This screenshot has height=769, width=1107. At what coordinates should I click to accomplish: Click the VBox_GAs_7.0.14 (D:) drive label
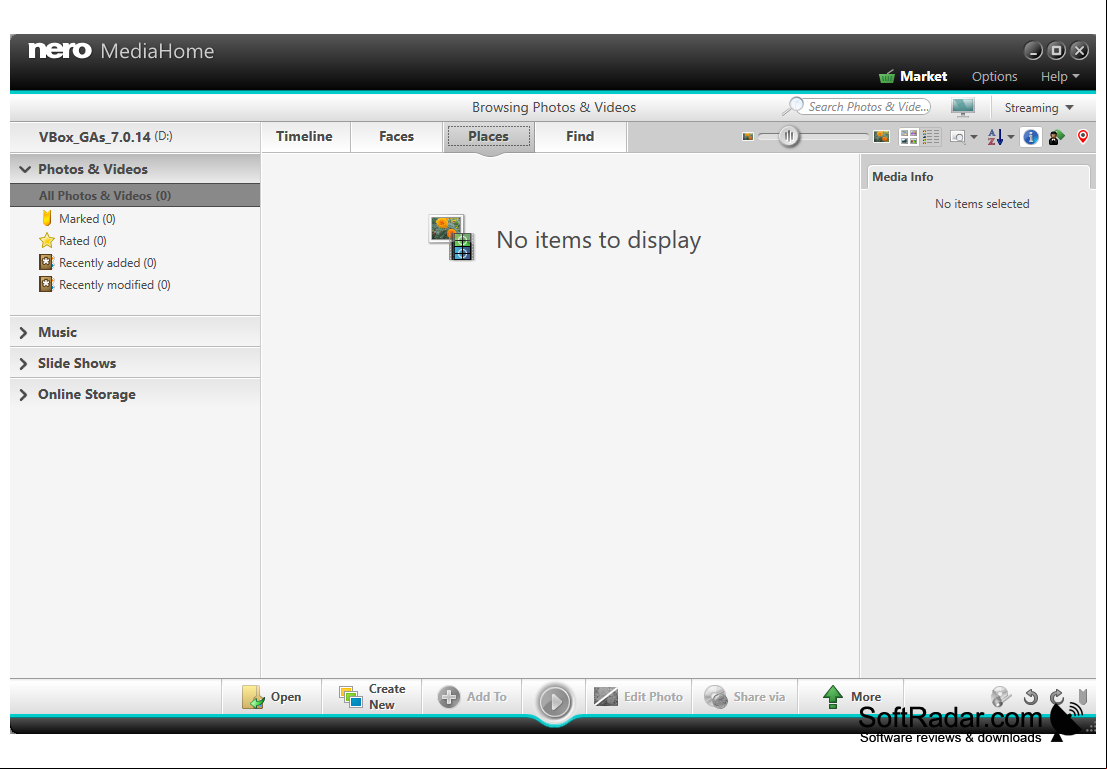tap(106, 136)
